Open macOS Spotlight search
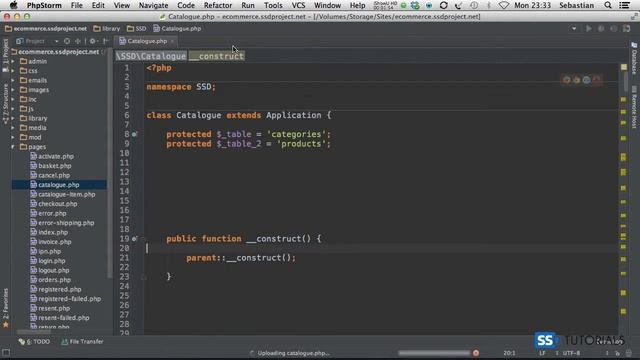The height and width of the screenshot is (360, 640). coord(608,5)
